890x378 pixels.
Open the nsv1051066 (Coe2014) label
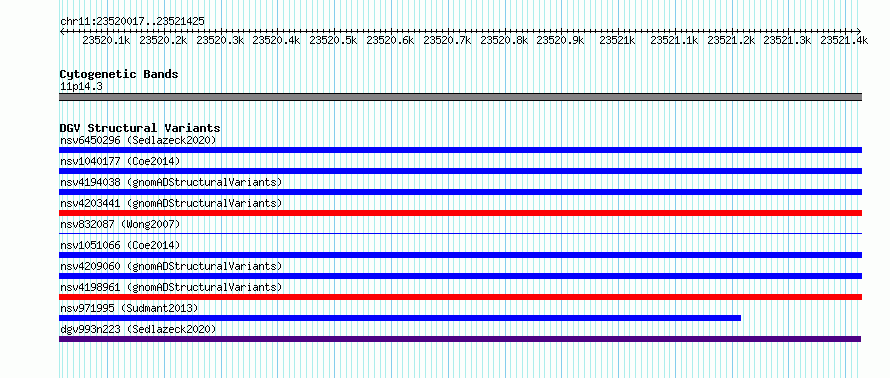click(120, 245)
